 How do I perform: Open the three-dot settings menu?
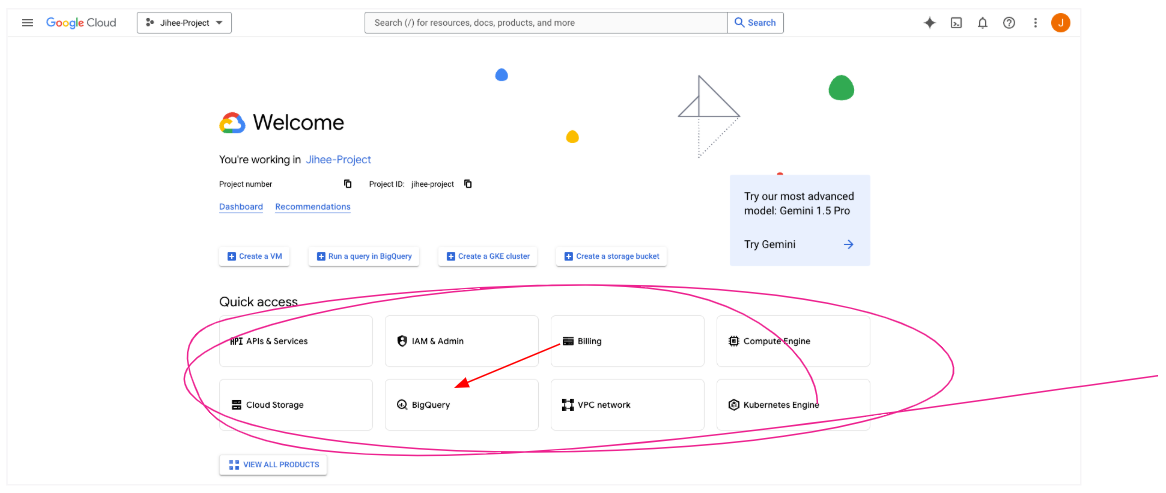click(1035, 23)
